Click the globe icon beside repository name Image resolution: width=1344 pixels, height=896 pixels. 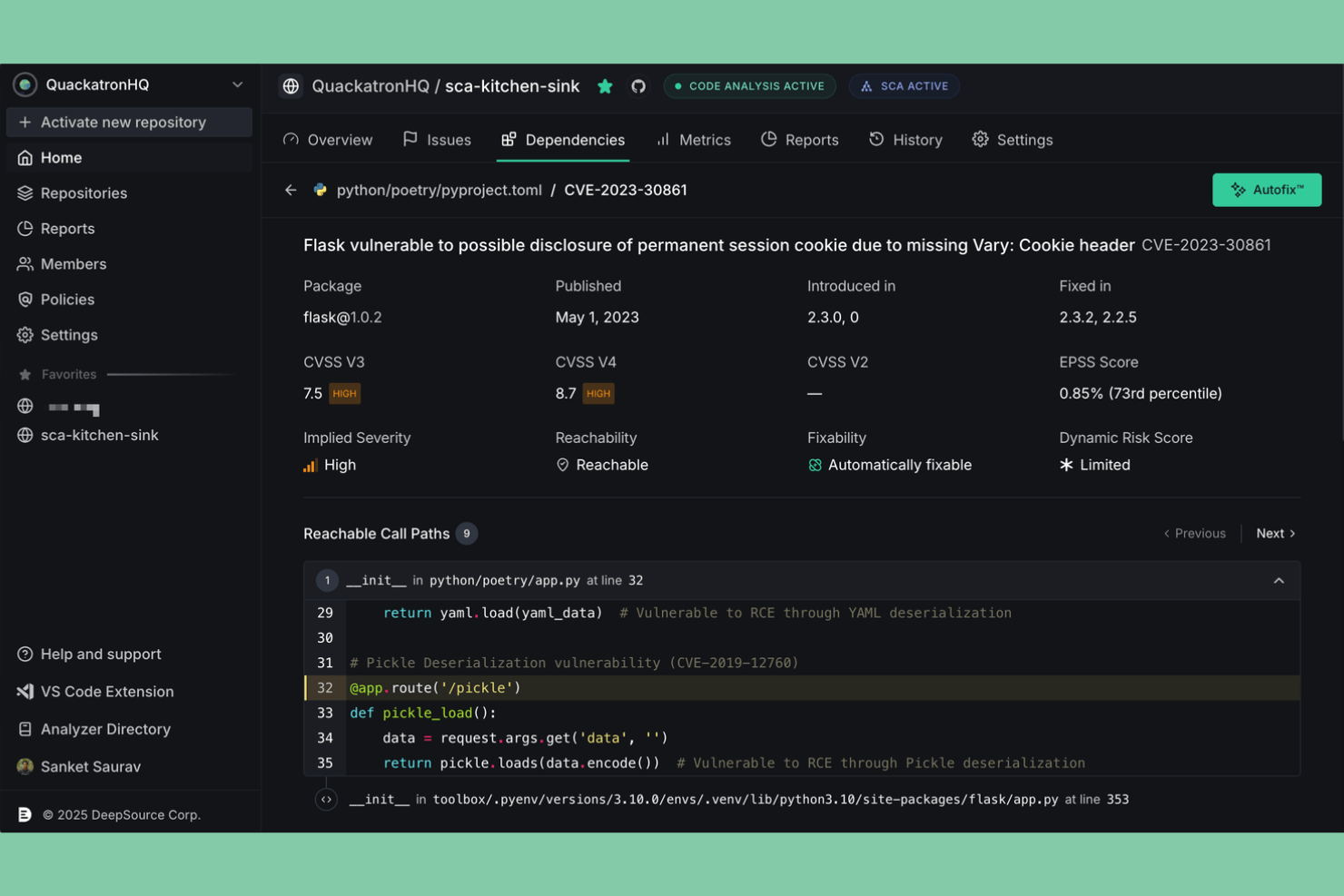click(x=291, y=86)
